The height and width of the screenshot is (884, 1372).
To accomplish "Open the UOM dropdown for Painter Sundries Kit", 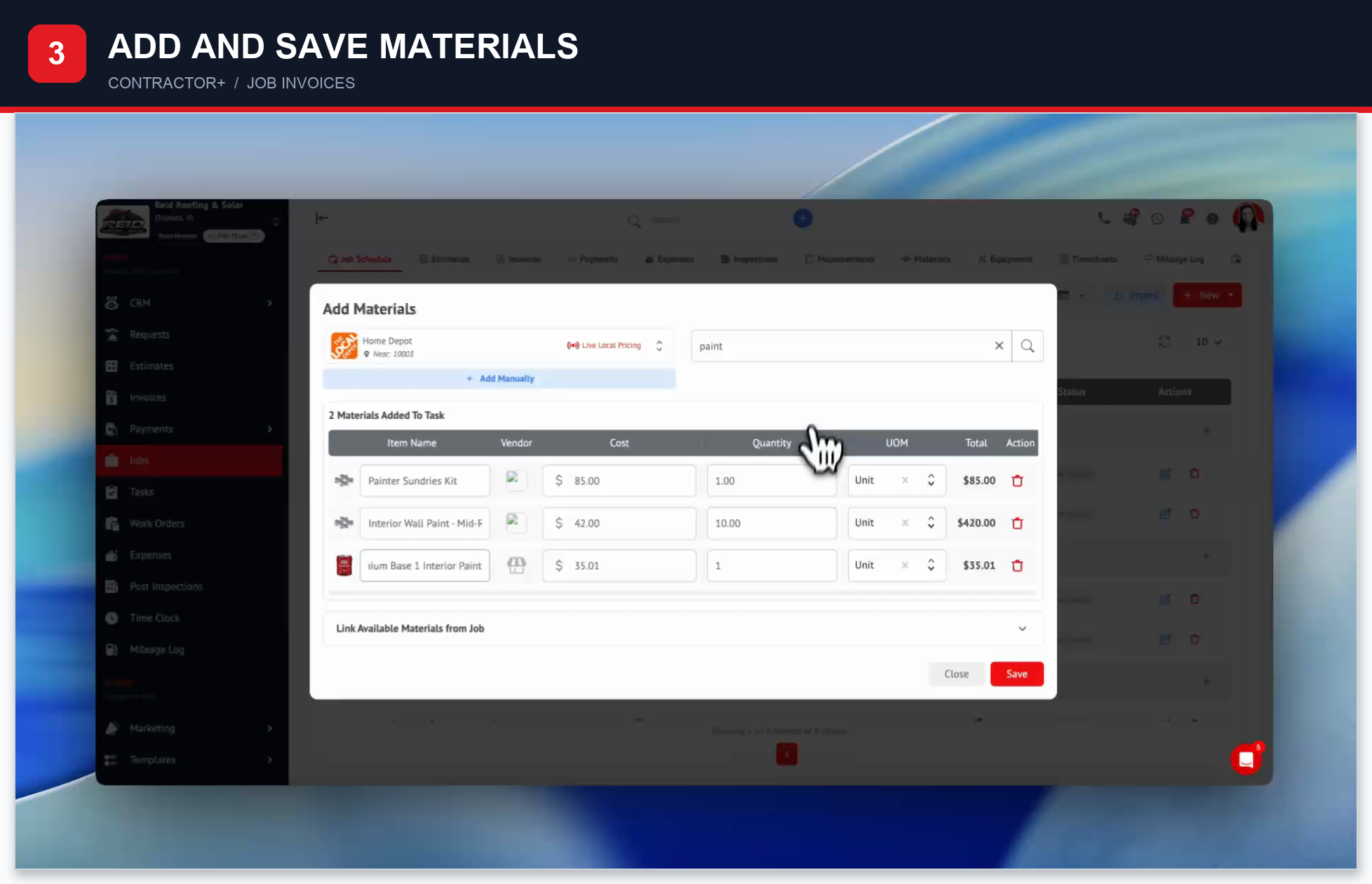I will pyautogui.click(x=931, y=481).
